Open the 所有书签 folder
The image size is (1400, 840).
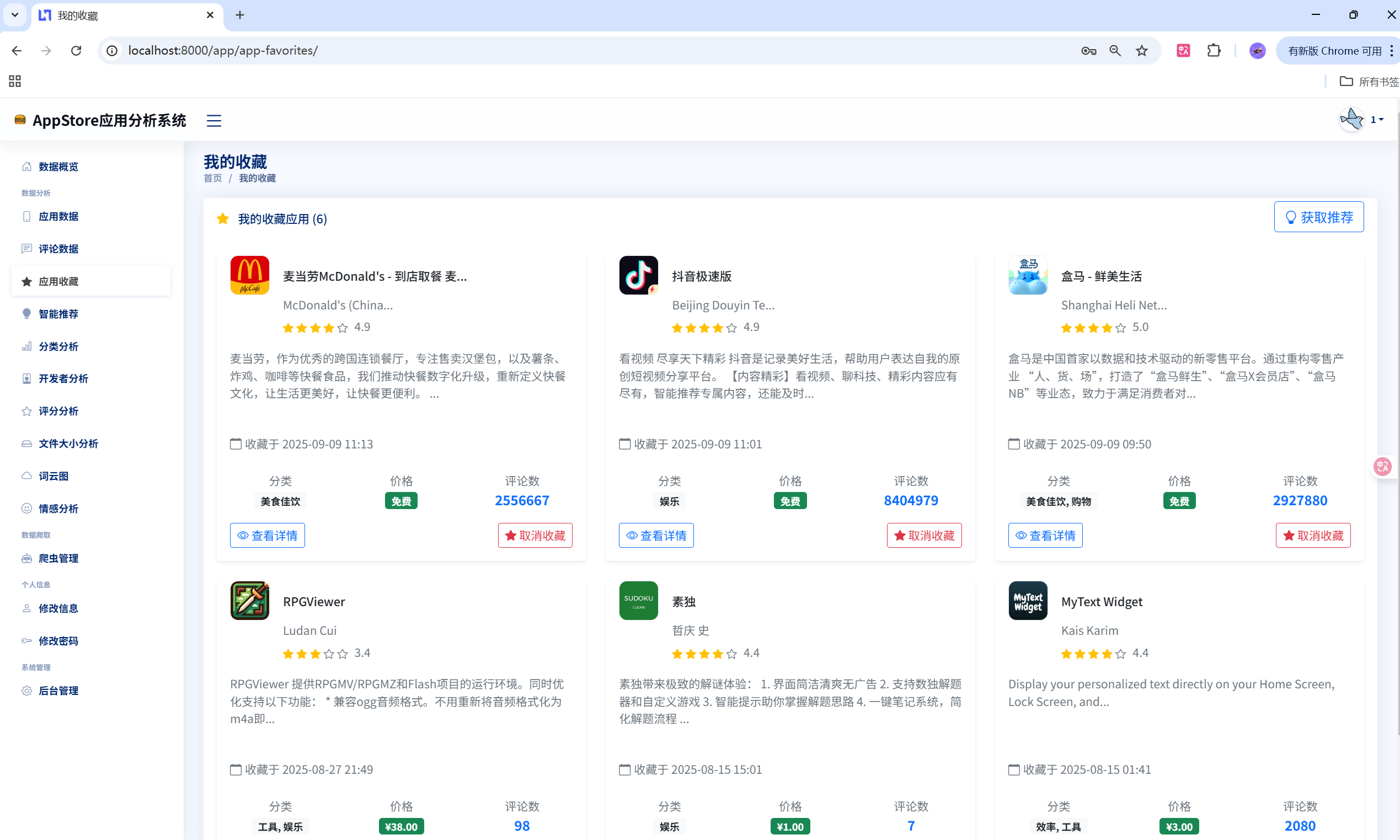[x=1369, y=81]
